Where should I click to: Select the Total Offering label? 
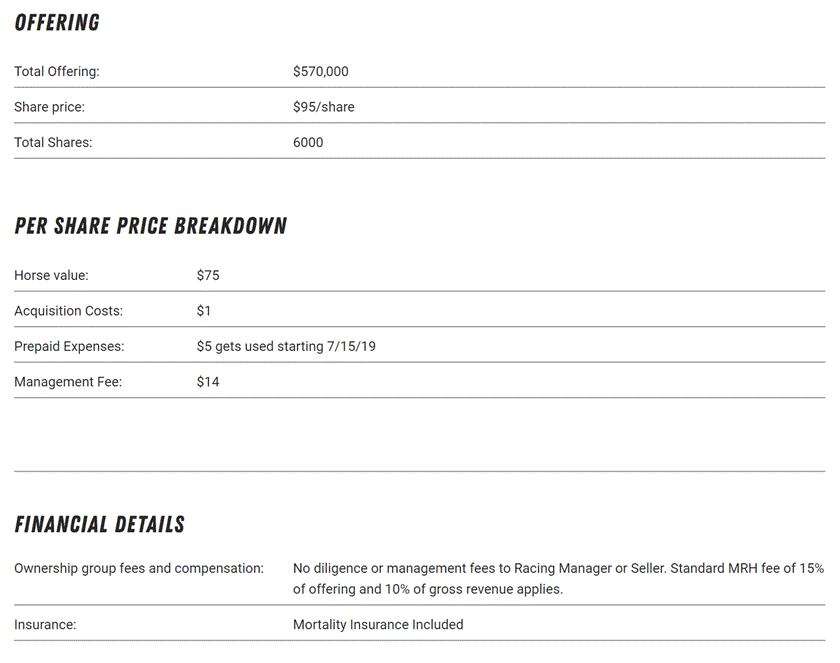[57, 72]
